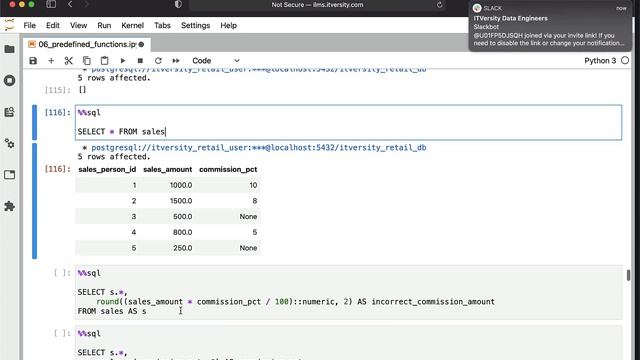Run the selected cell play icon
Image resolution: width=640 pixels, height=360 pixels.
coord(122,61)
